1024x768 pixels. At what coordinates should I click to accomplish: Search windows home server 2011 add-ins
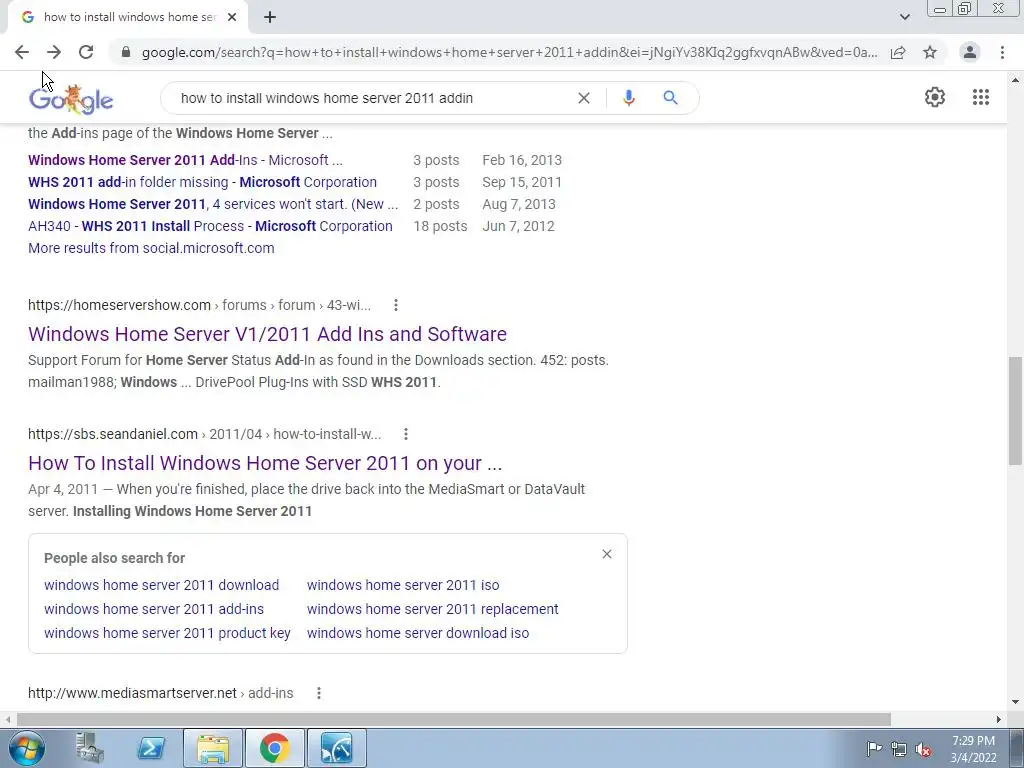(154, 609)
